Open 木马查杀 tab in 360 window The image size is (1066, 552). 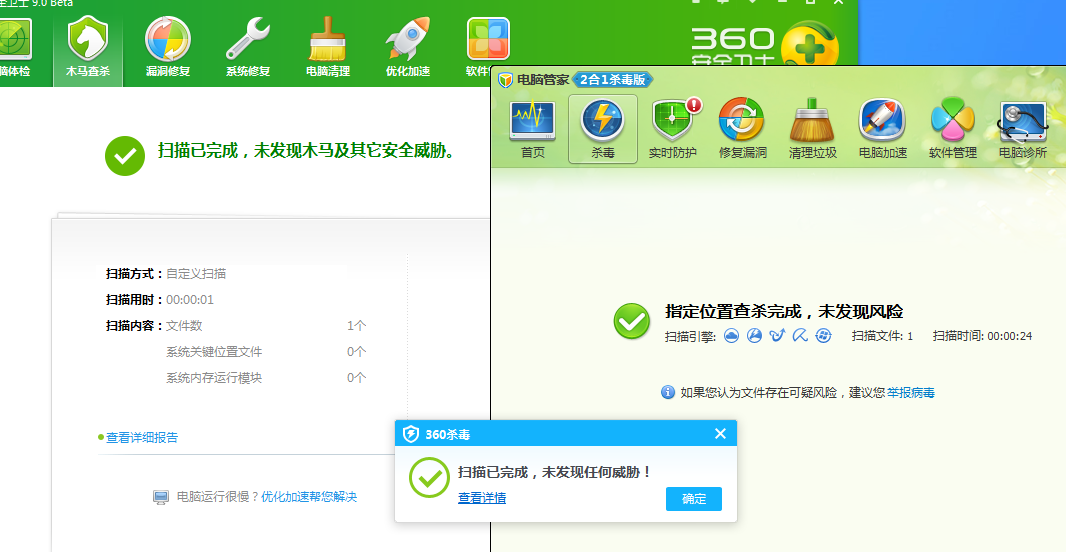pos(88,46)
